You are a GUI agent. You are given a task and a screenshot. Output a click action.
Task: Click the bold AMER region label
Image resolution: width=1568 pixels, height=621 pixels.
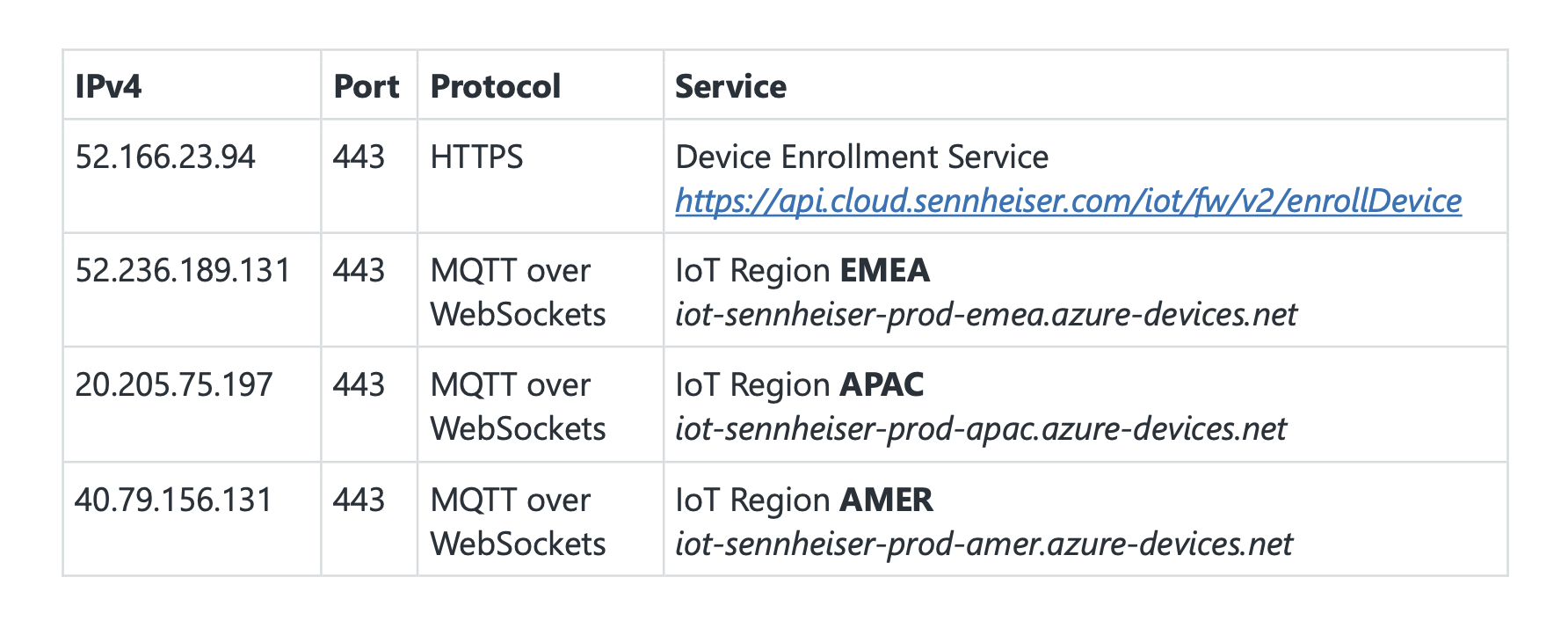[886, 500]
